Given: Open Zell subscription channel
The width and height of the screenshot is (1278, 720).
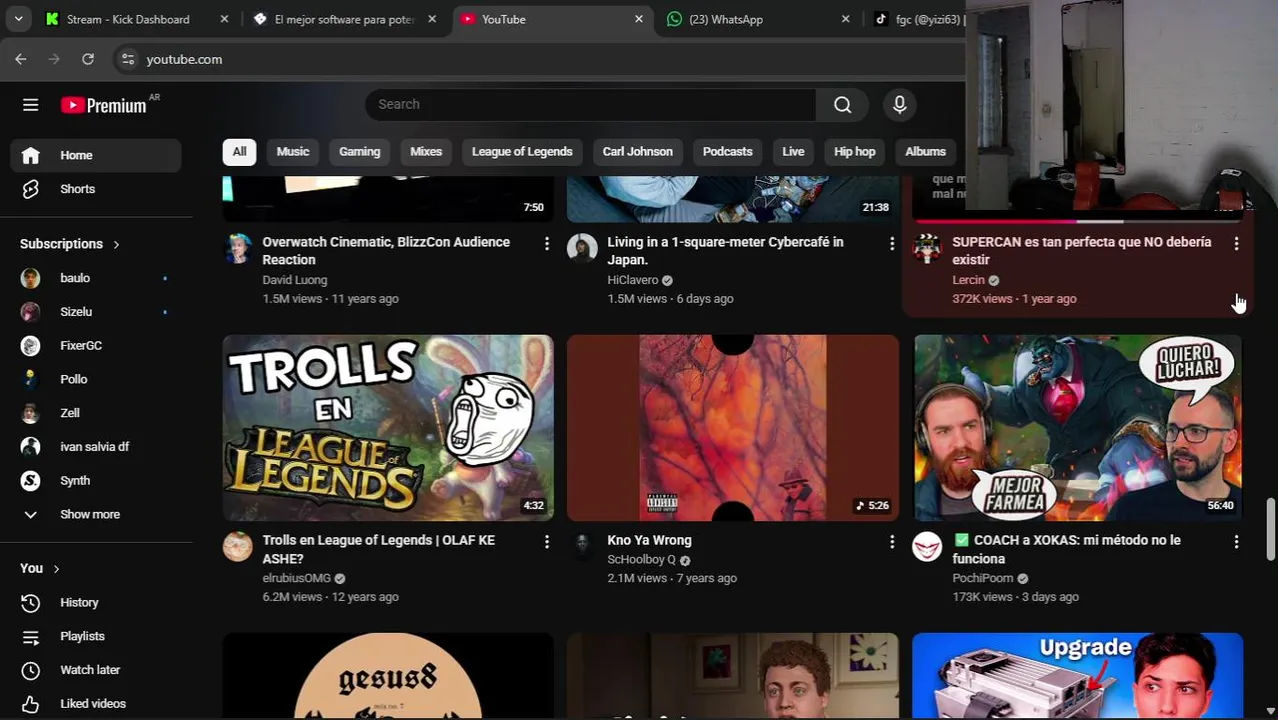Looking at the screenshot, I should click(96, 413).
